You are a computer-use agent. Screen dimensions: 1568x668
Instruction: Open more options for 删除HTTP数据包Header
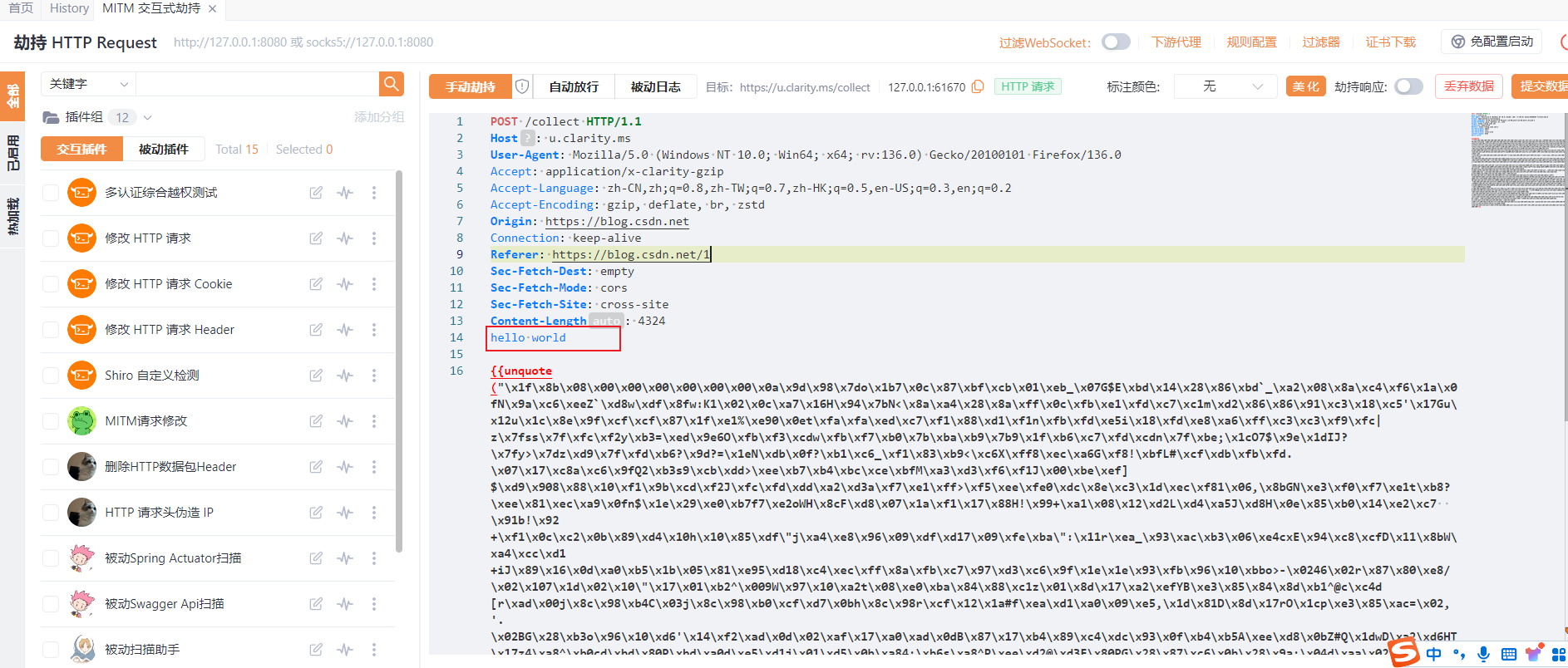click(374, 467)
